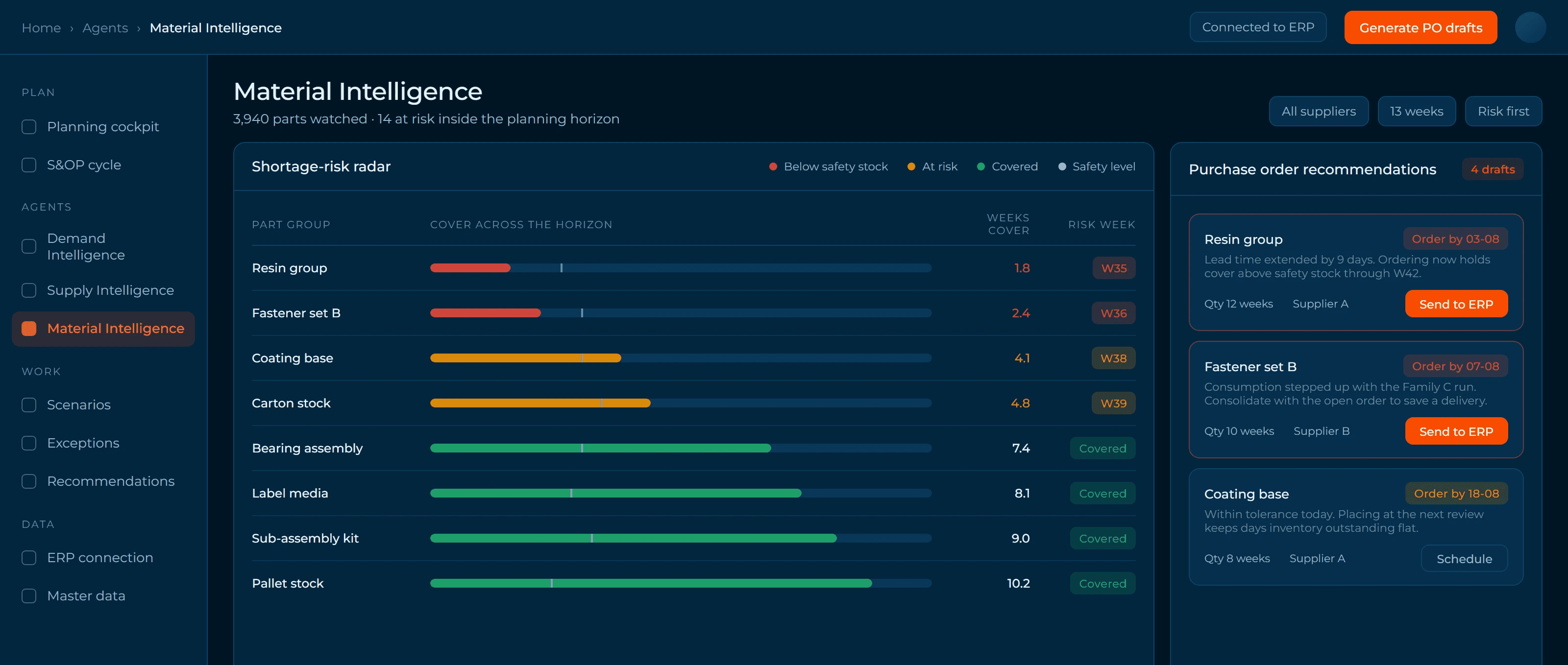Click the Pallet stock cover bar
This screenshot has height=665, width=1568.
[681, 583]
